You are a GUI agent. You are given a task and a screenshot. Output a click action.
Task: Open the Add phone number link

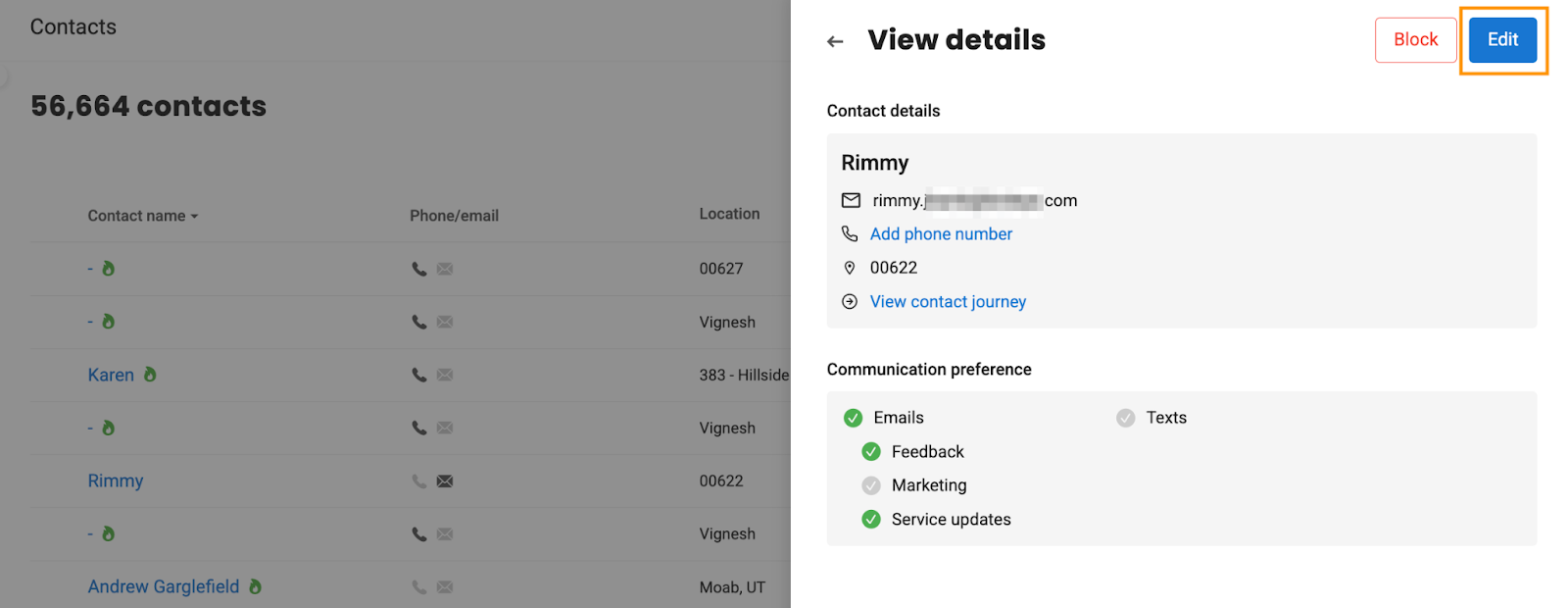pyautogui.click(x=941, y=233)
